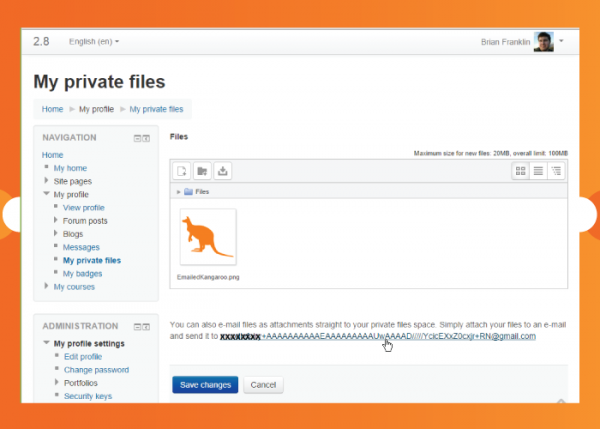Click the Home breadcrumb link
Viewport: 600px width, 429px height.
pos(52,109)
